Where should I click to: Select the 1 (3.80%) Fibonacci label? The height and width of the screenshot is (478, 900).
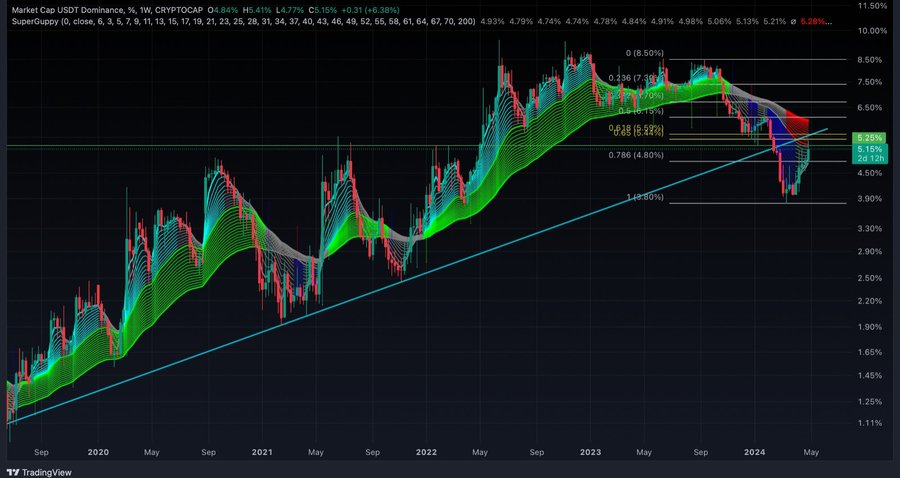(645, 197)
